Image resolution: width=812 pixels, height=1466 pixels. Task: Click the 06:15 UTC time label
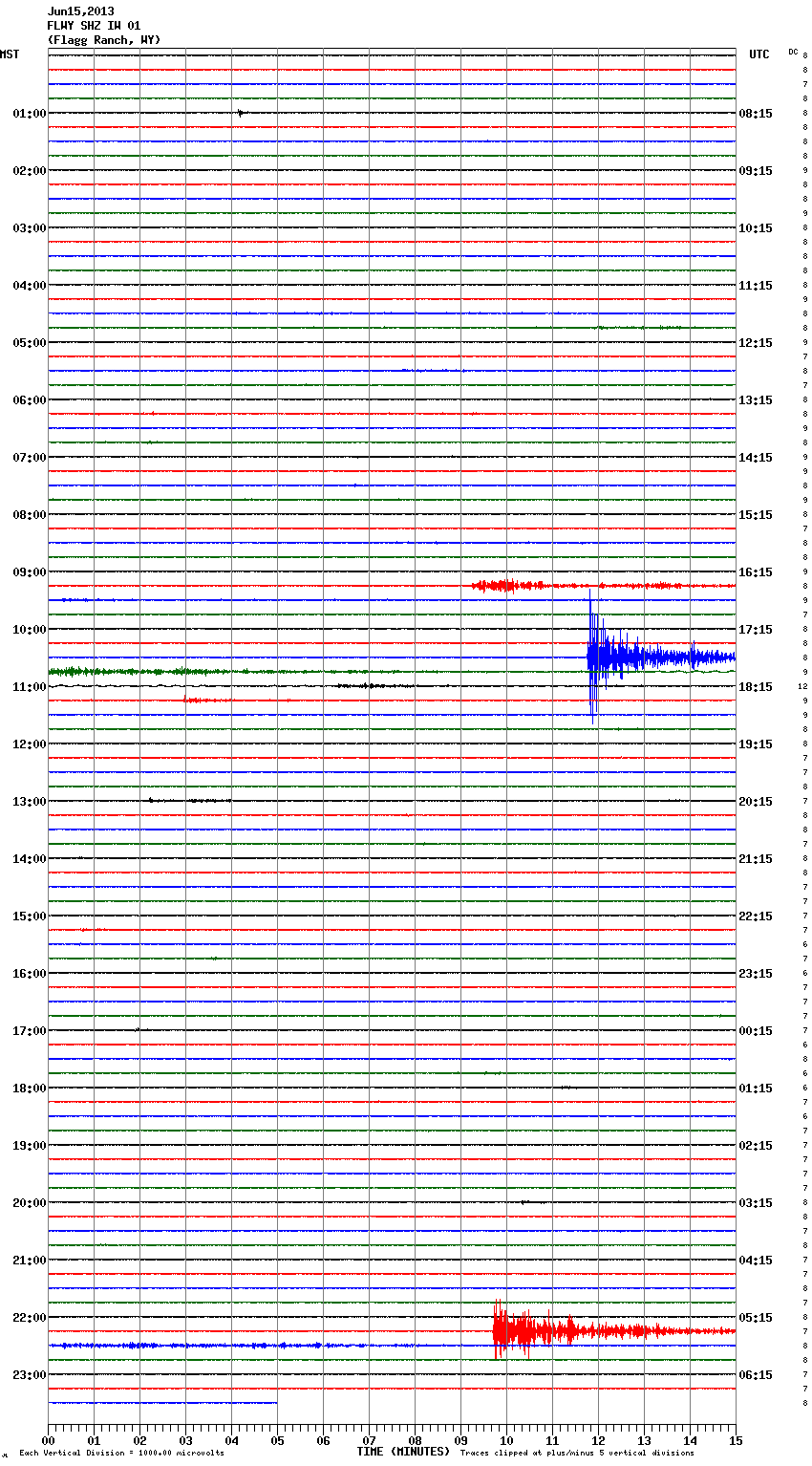756,1375
